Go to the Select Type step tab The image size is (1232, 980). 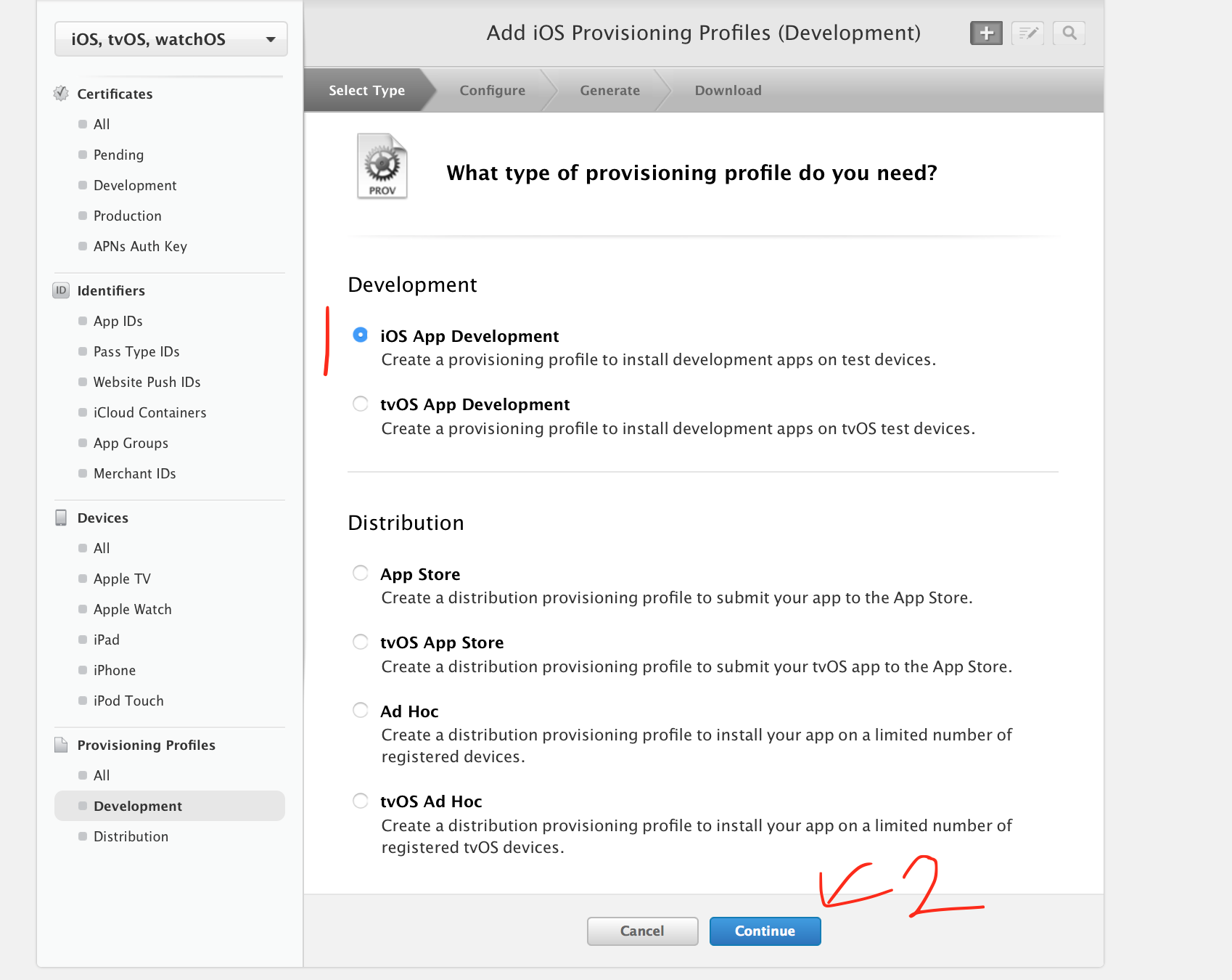pos(366,90)
